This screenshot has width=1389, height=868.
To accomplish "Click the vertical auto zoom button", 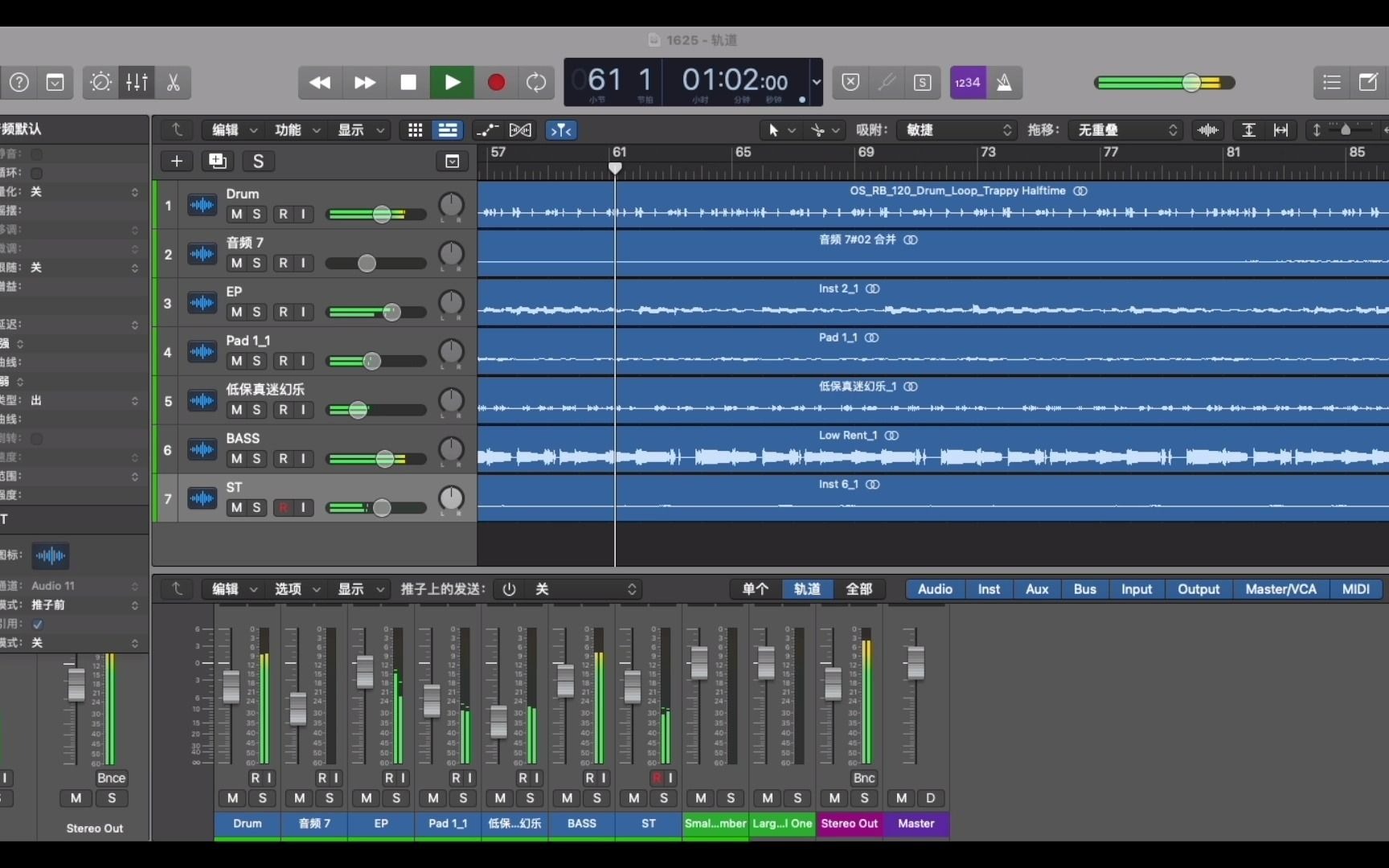I will 1248,130.
